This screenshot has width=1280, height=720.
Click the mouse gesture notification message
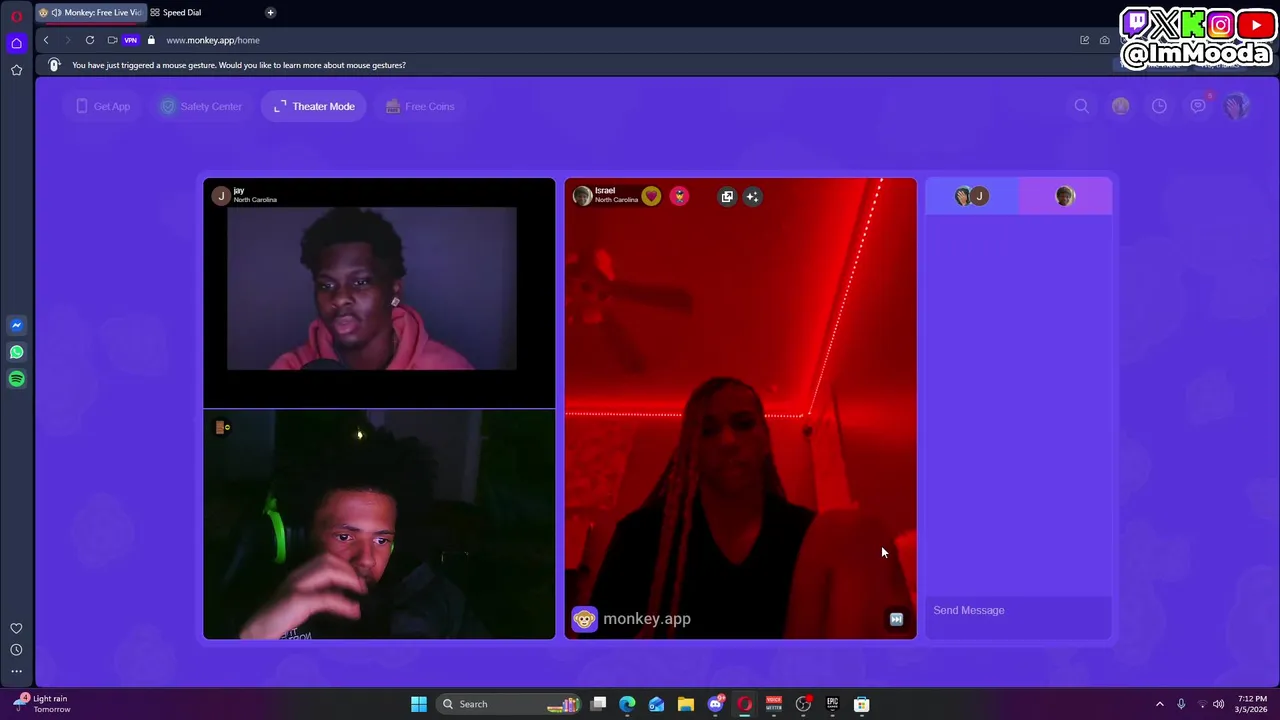tap(239, 65)
